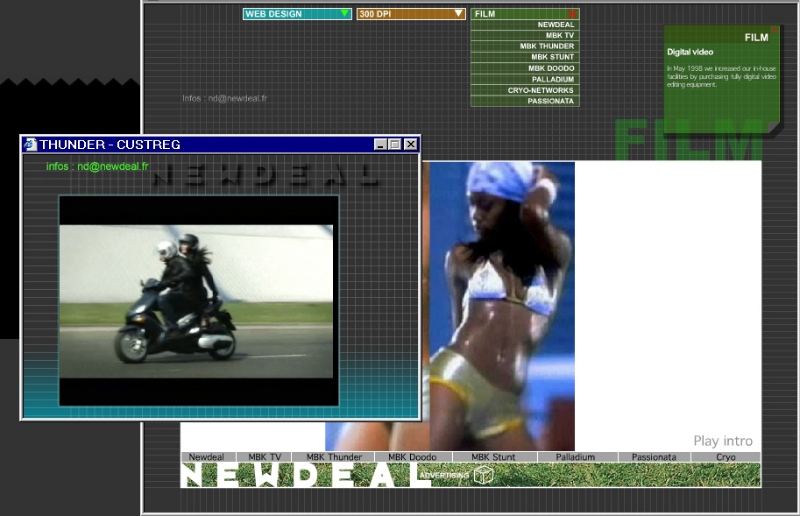
Task: Open the Newdeal tab below the video
Action: (x=208, y=457)
